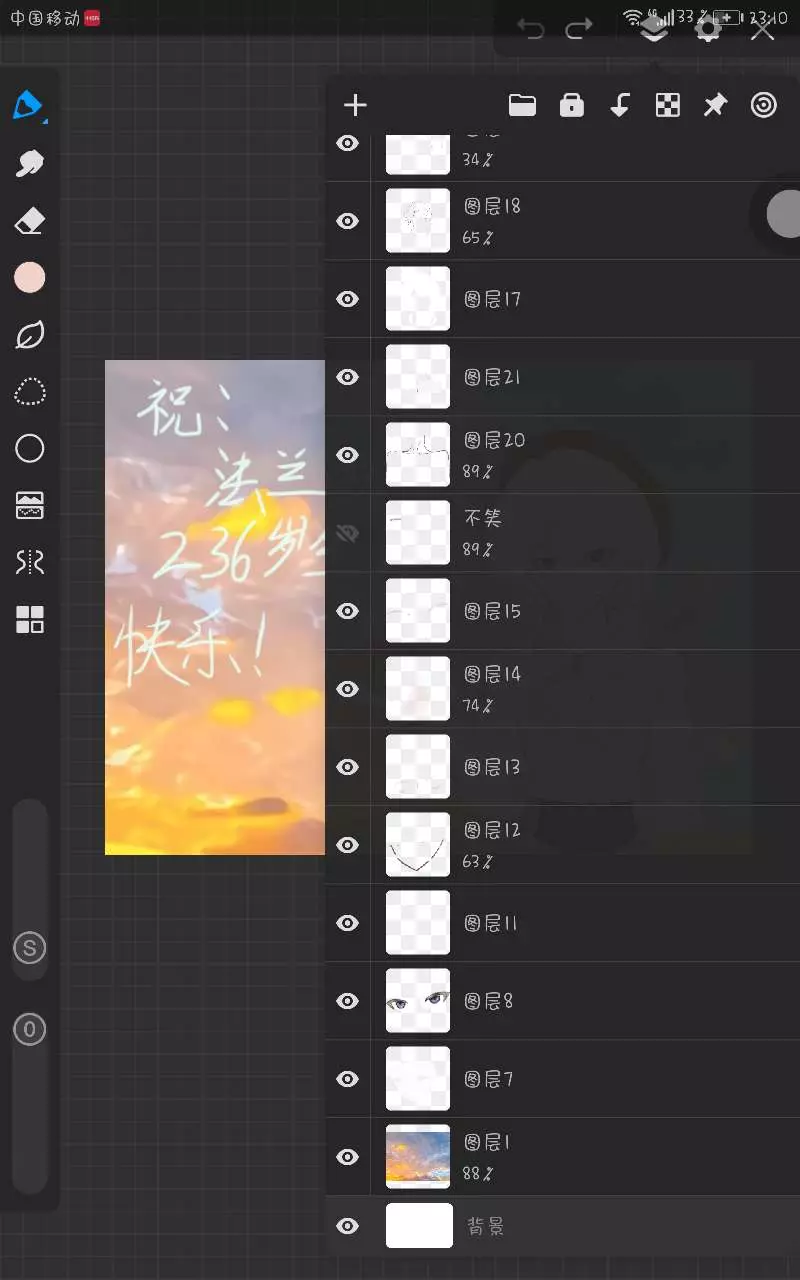
Task: Open the pink color swatch
Action: coord(29,278)
